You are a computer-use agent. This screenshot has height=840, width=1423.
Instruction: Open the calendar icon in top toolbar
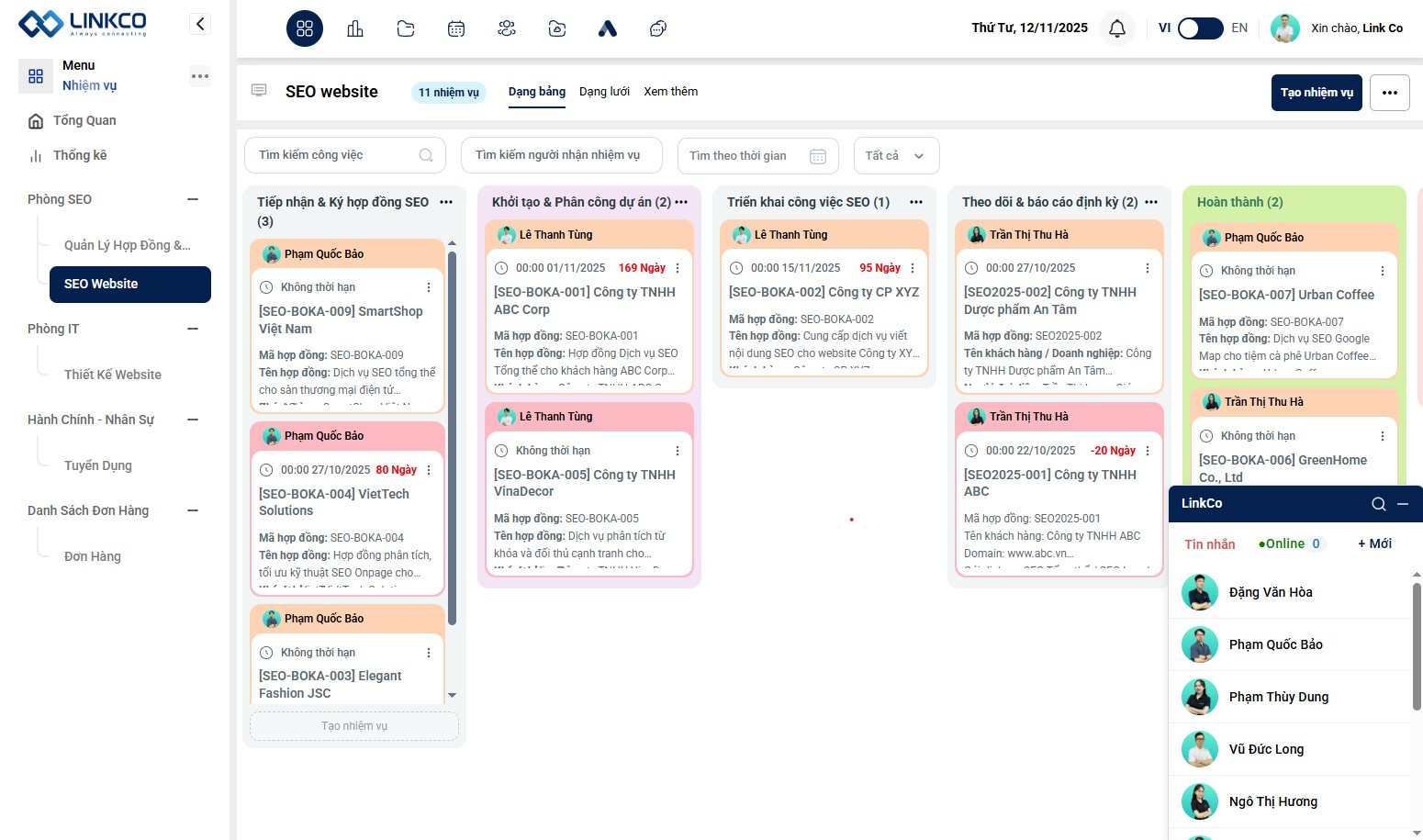pyautogui.click(x=456, y=28)
